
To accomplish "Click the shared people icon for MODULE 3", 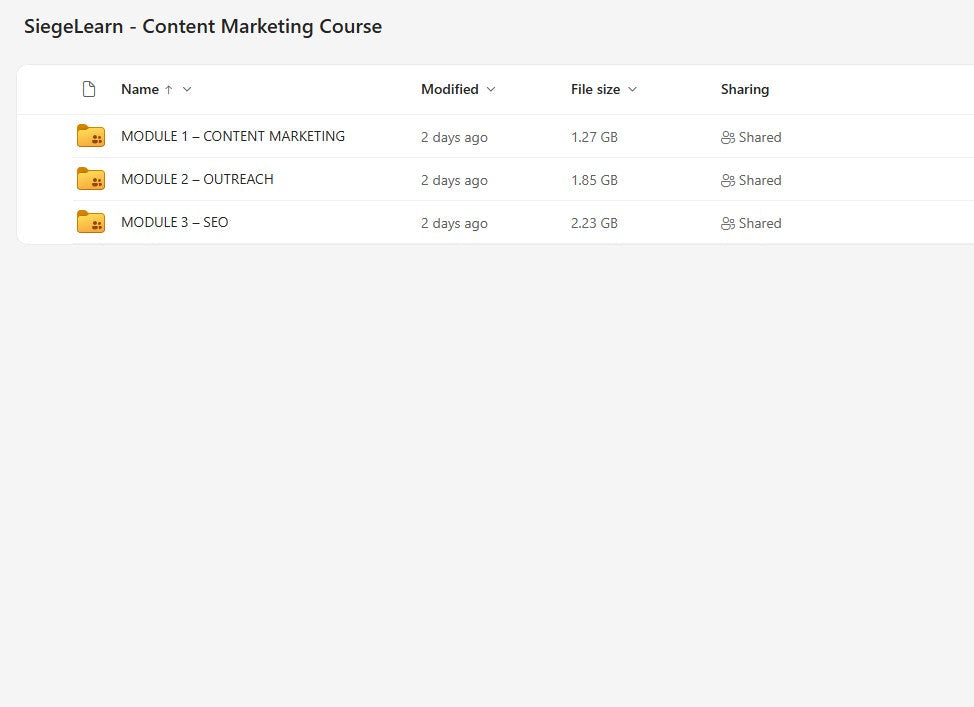I will tap(727, 223).
